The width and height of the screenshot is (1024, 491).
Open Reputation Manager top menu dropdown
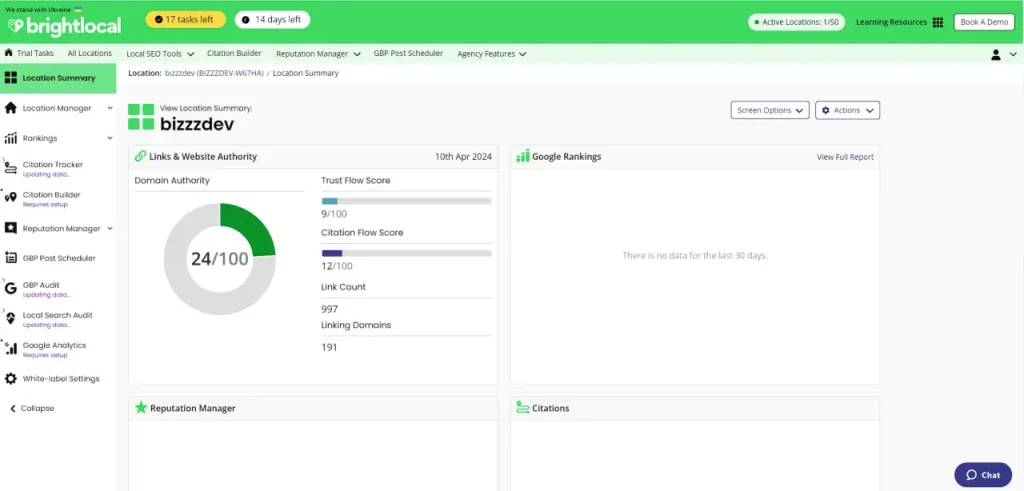(318, 54)
